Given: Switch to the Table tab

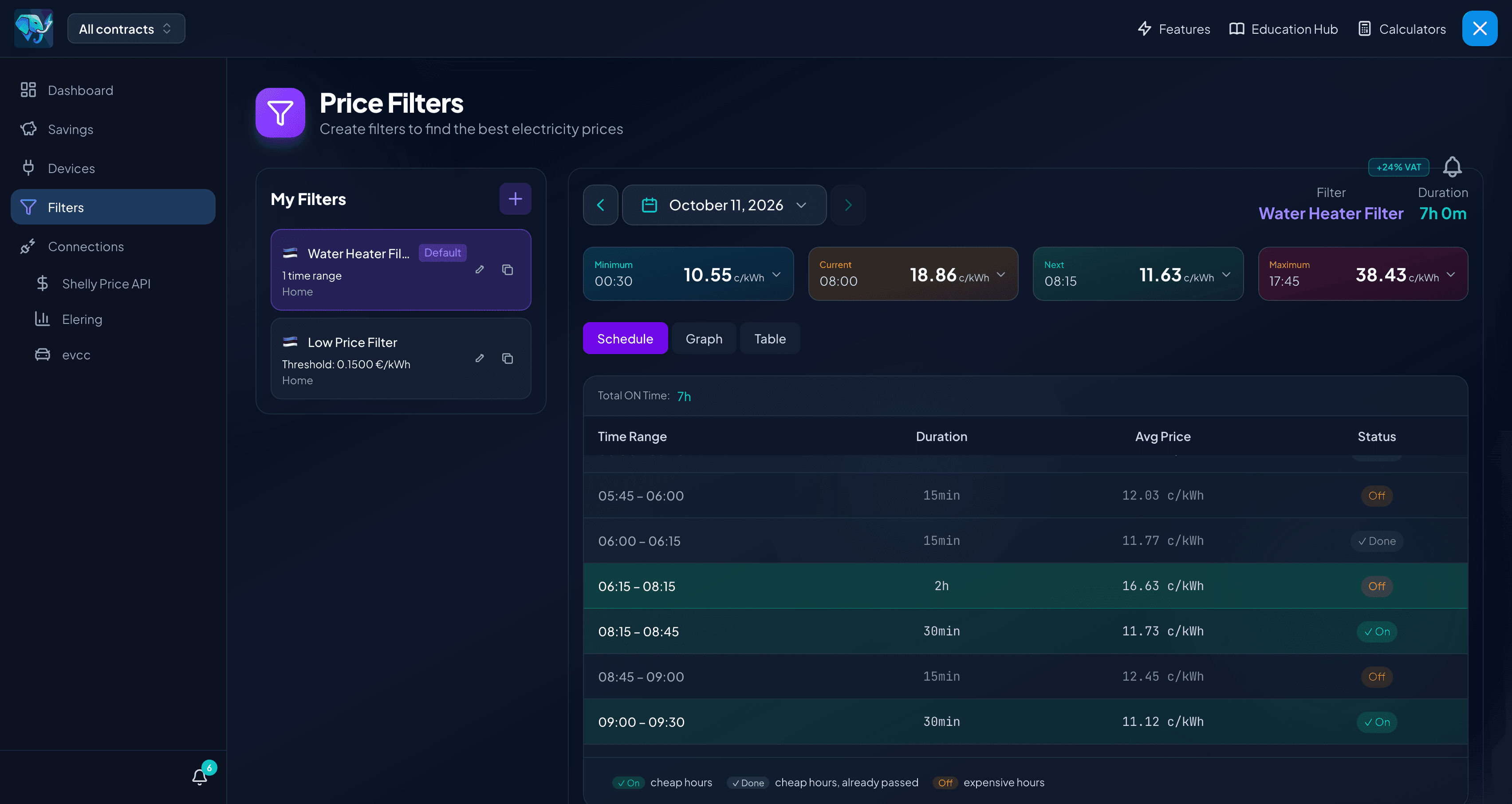Looking at the screenshot, I should tap(769, 338).
